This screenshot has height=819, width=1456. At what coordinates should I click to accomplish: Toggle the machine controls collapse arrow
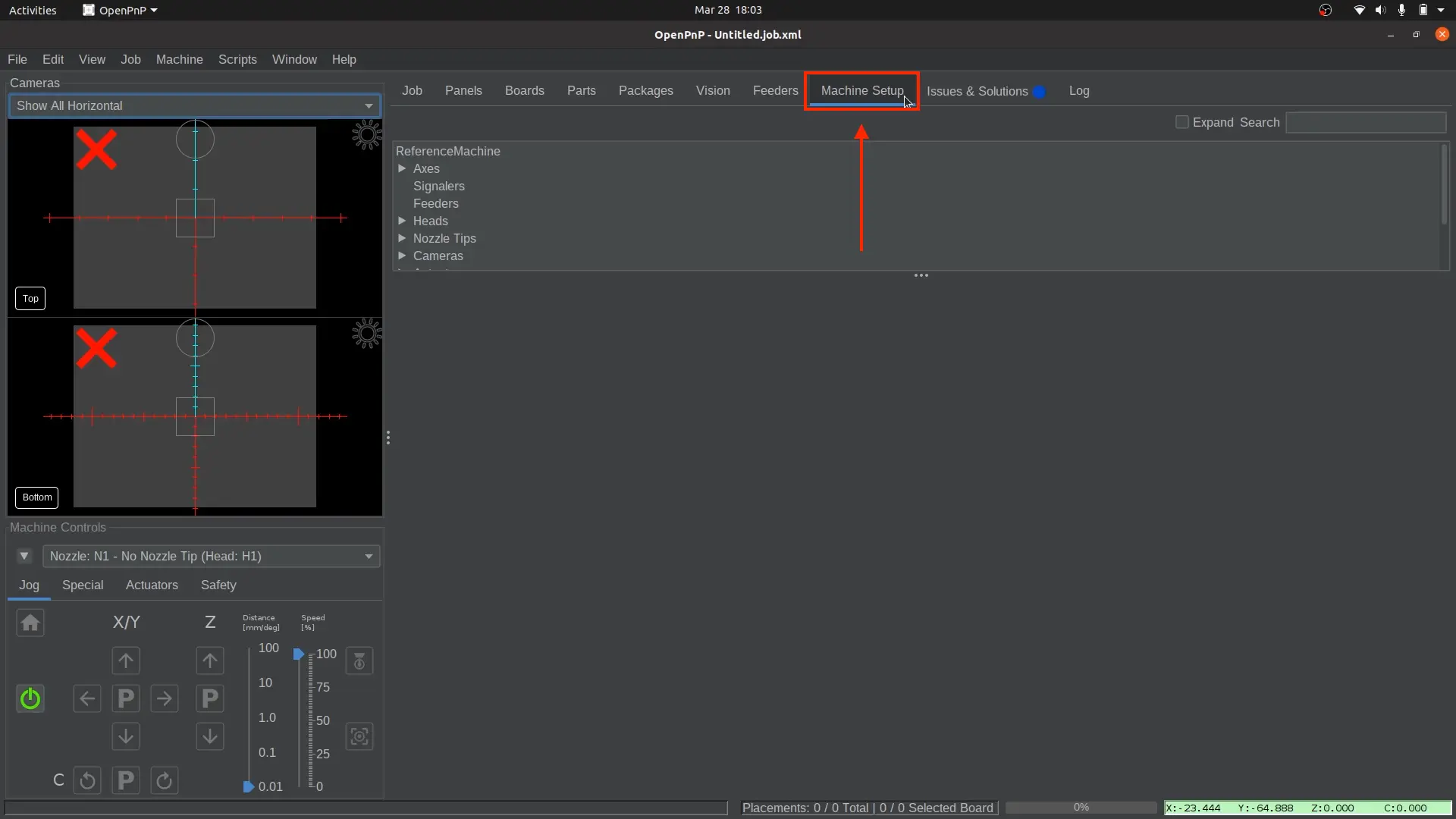coord(24,557)
